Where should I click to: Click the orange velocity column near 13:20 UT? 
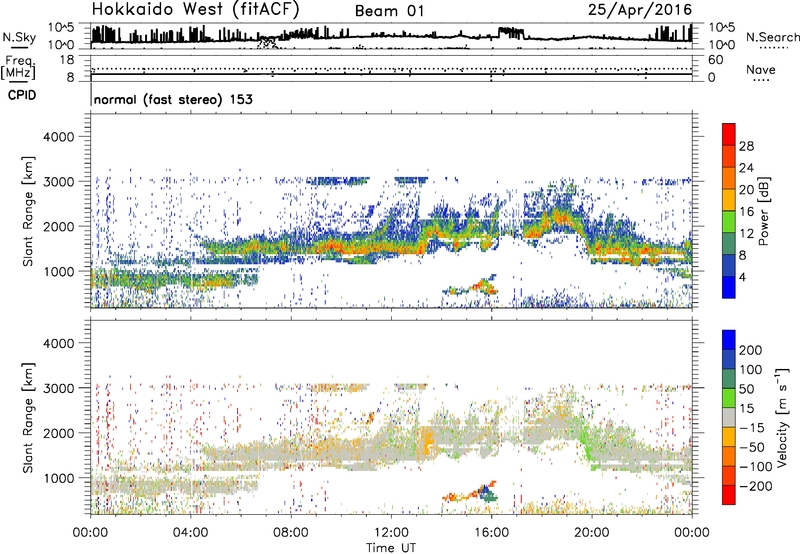[x=427, y=440]
